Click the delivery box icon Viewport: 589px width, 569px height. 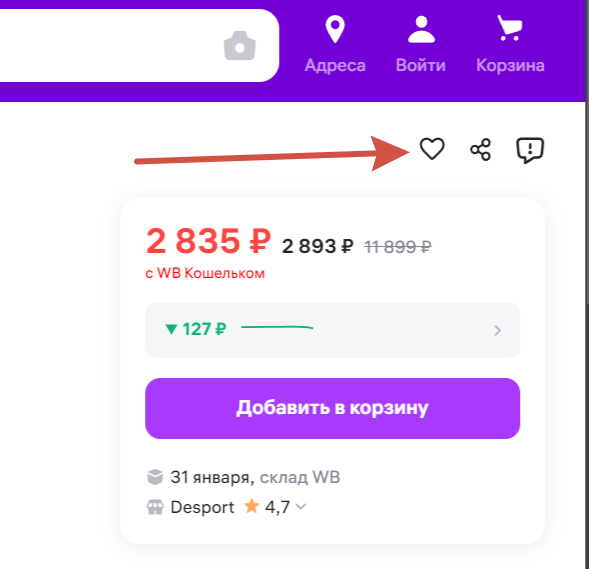pos(155,477)
